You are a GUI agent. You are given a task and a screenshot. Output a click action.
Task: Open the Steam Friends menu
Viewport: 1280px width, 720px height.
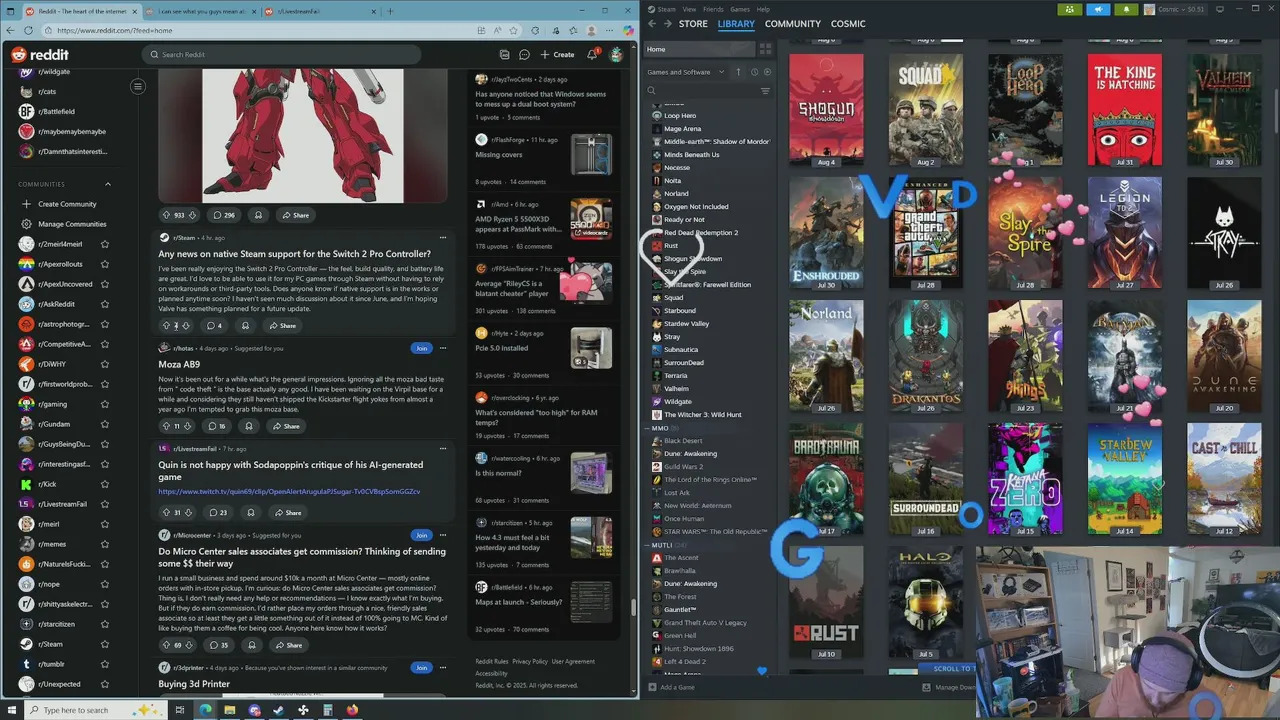pos(713,9)
